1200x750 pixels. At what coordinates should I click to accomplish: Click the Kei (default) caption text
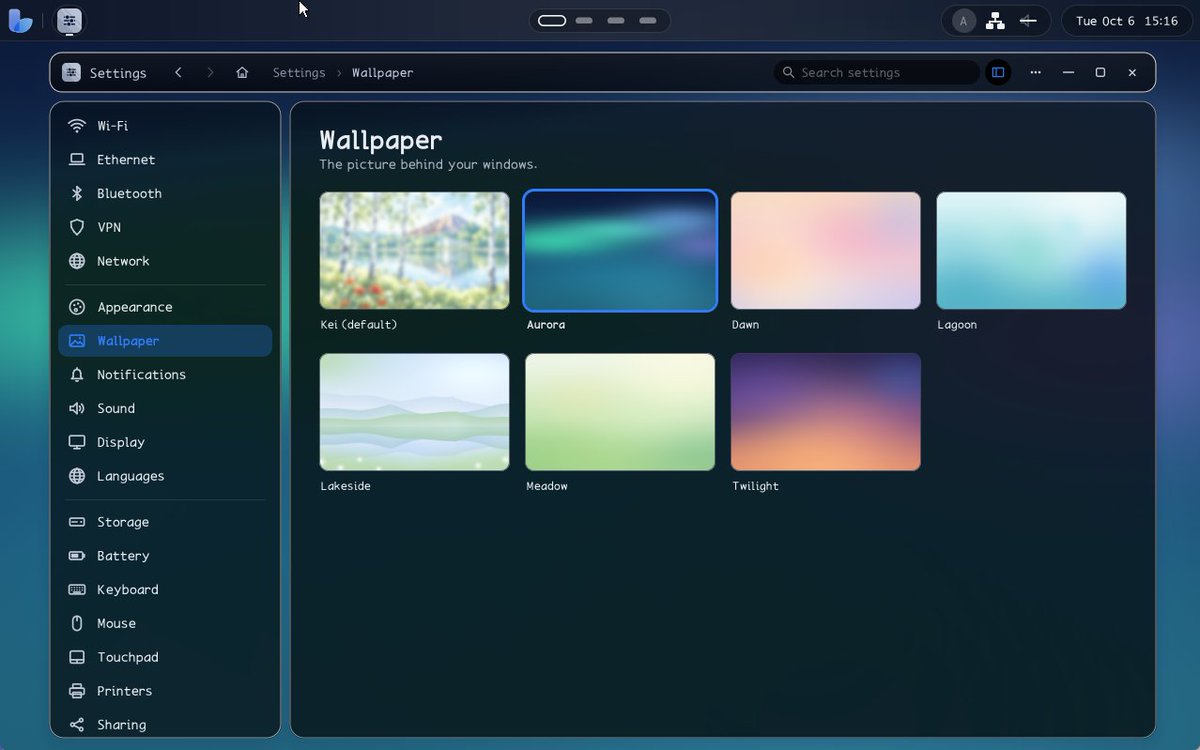coord(359,325)
